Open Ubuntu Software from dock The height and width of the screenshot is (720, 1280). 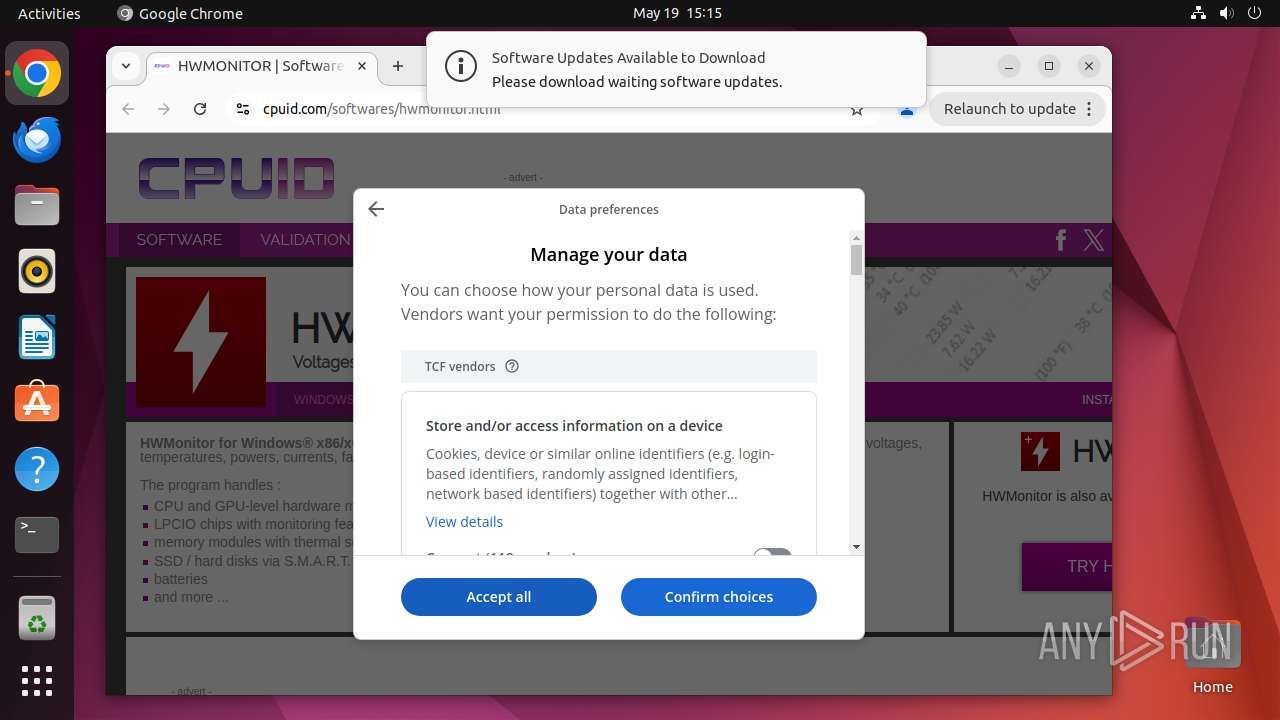click(x=37, y=404)
